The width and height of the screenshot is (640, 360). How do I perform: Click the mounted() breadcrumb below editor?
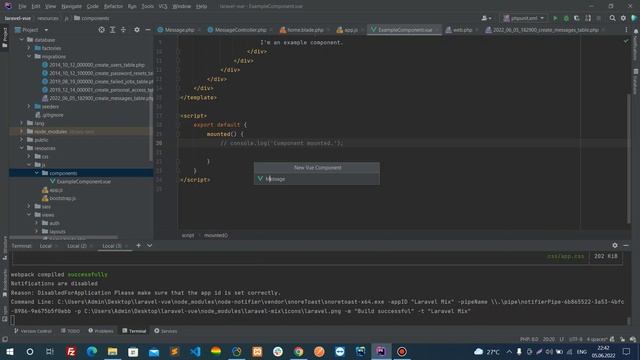coord(216,235)
